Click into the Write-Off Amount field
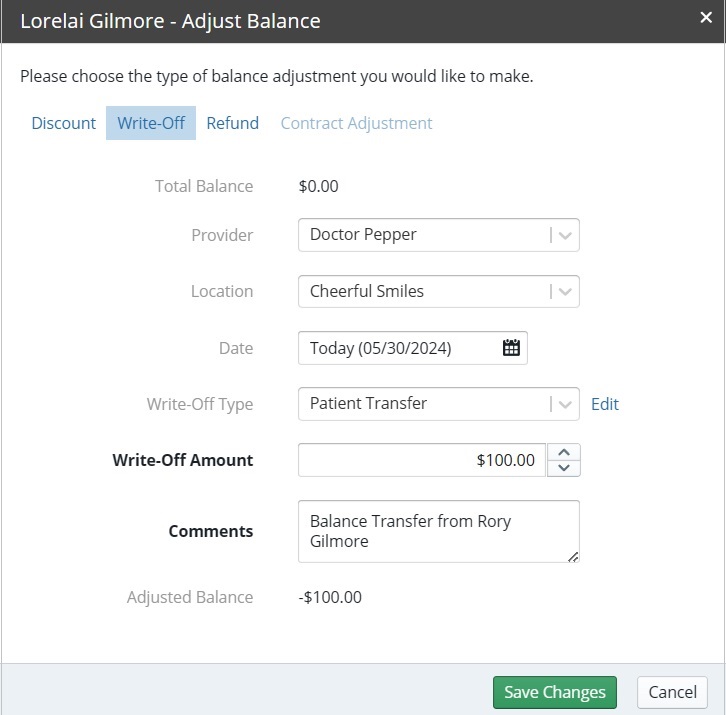This screenshot has width=726, height=715. [x=422, y=460]
